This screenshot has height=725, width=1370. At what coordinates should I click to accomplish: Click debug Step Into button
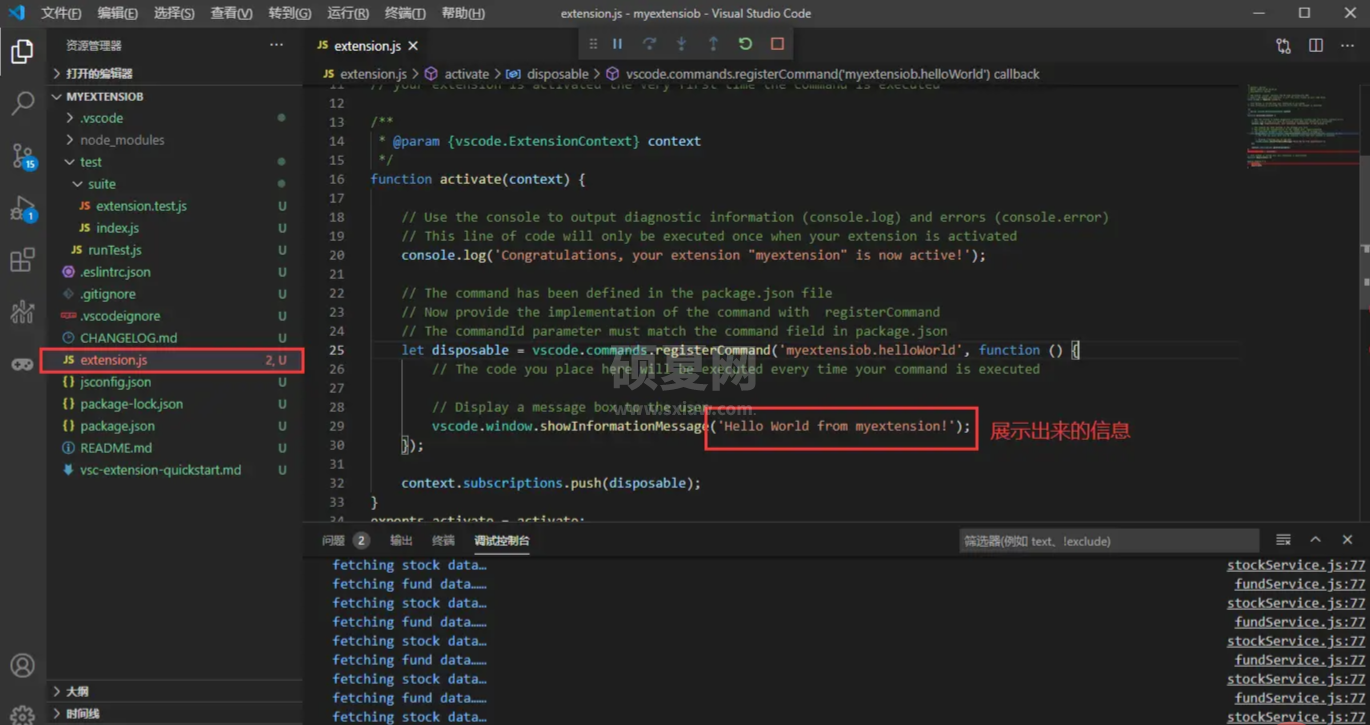pos(681,44)
